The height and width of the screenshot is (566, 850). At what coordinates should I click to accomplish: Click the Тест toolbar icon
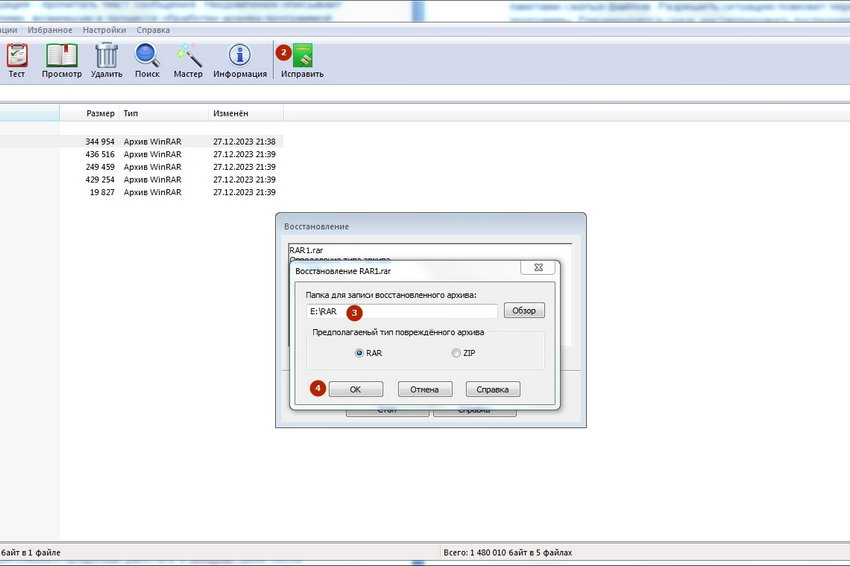(x=17, y=61)
